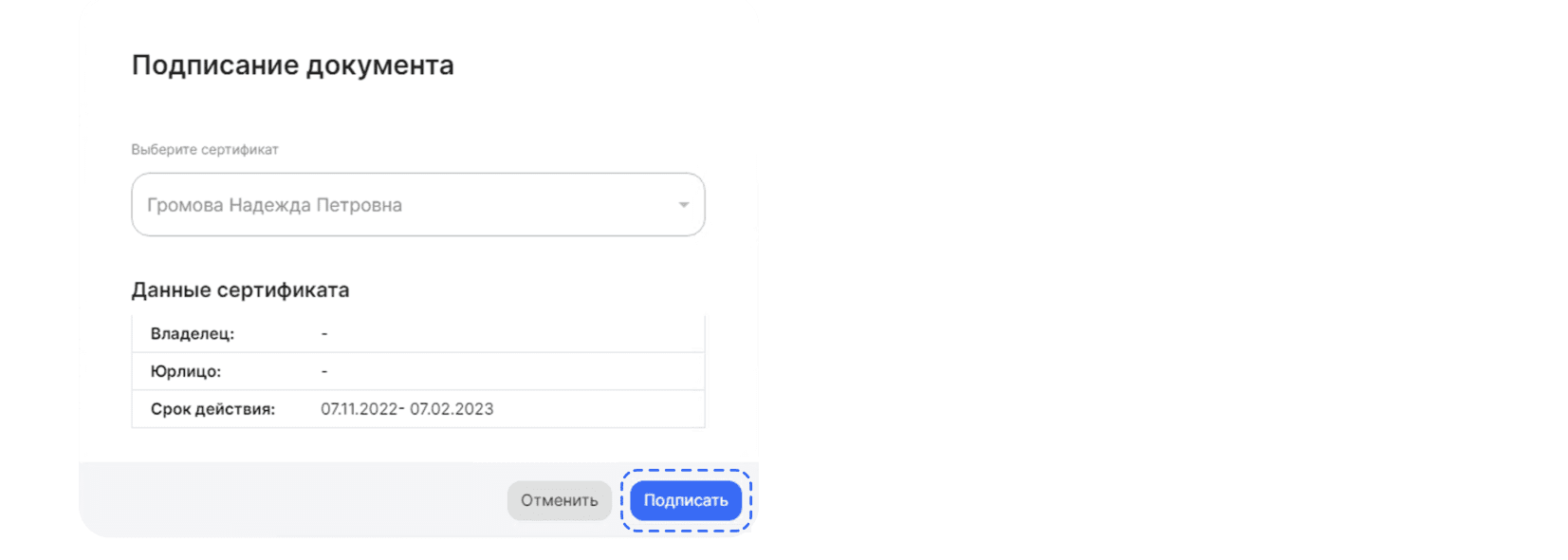This screenshot has width=1568, height=560.
Task: Select the Срок действия: row label
Action: coord(212,410)
